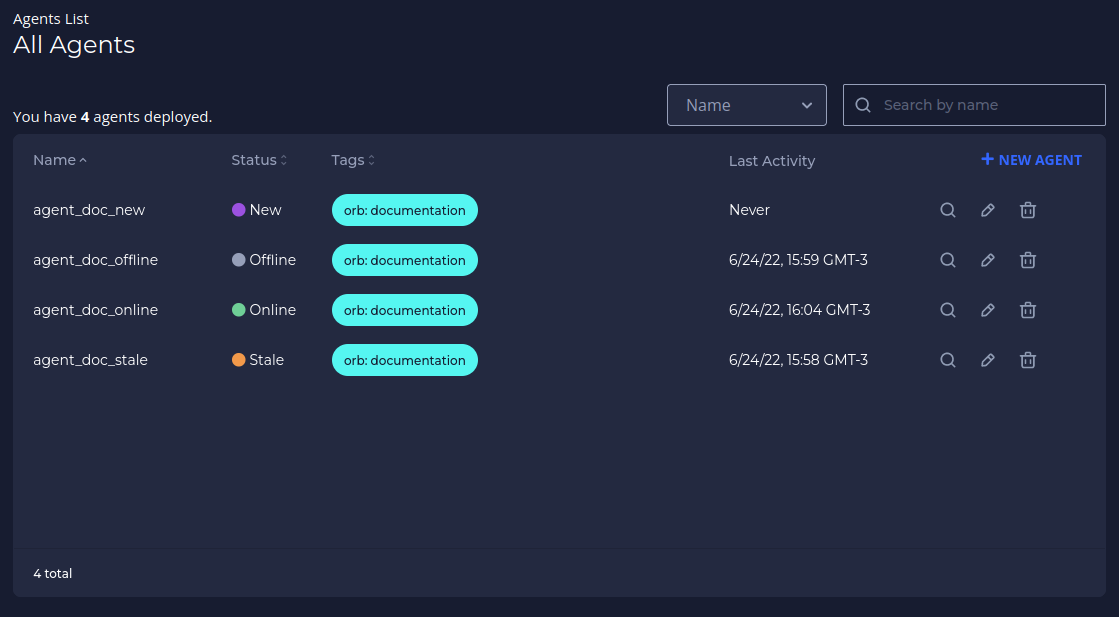Click the agent_doc_offline name
The image size is (1119, 617).
[96, 260]
